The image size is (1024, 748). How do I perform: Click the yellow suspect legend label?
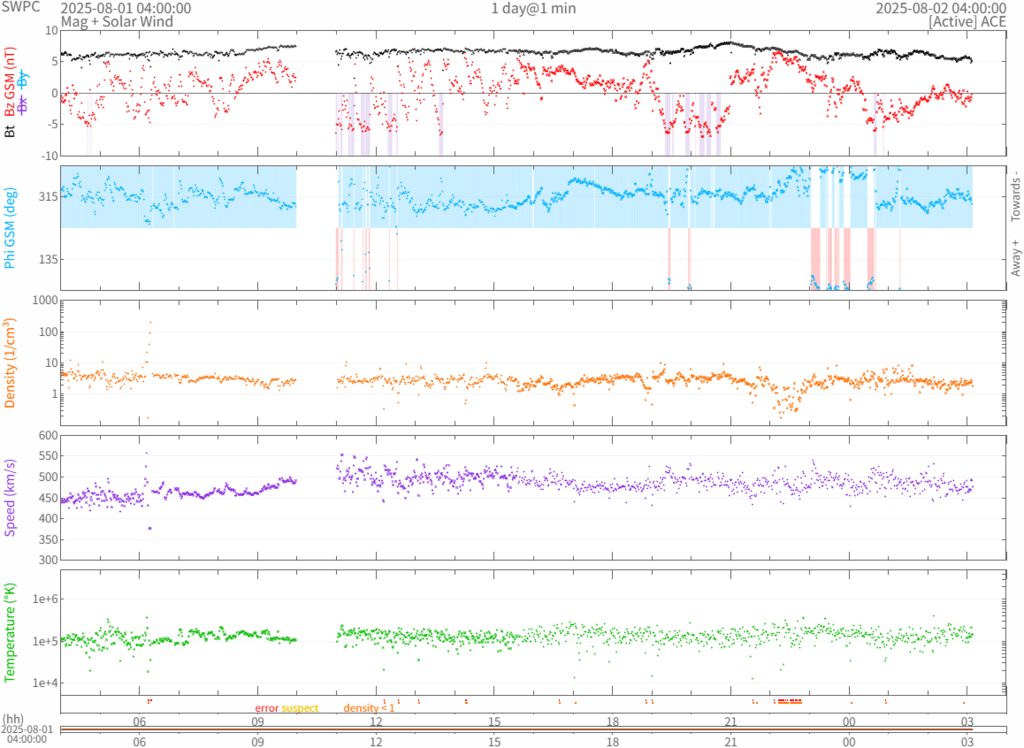[300, 708]
